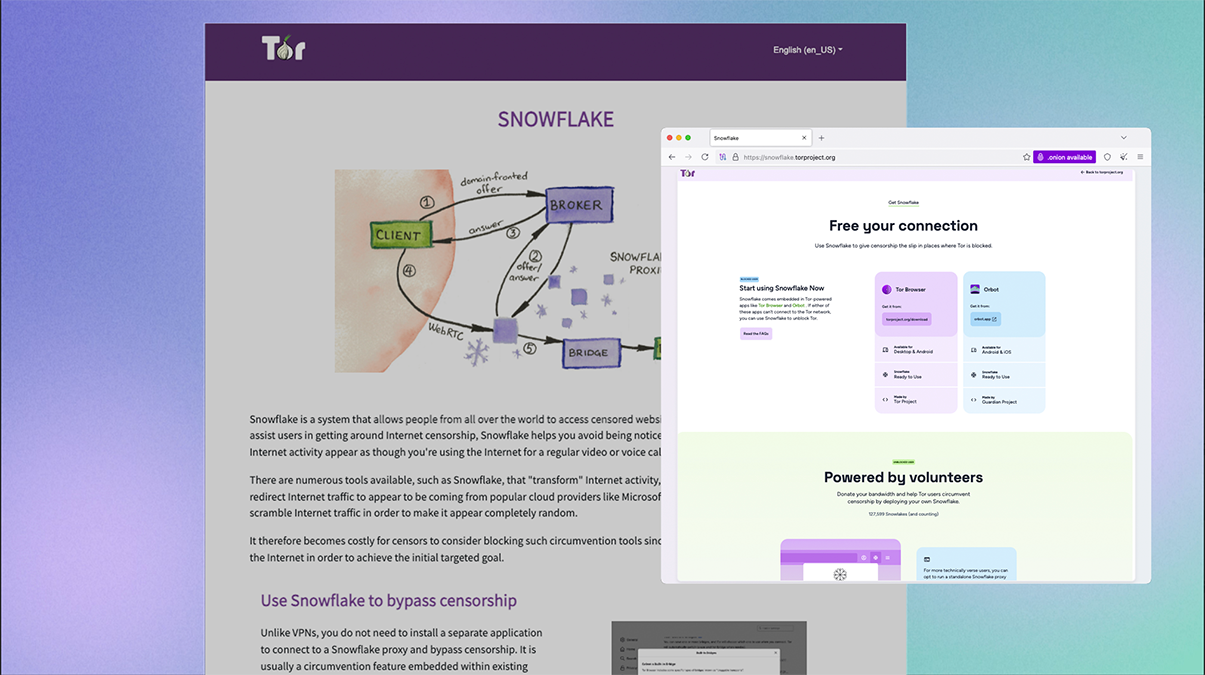
Task: Open the hamburger application menu
Action: [x=1139, y=156]
